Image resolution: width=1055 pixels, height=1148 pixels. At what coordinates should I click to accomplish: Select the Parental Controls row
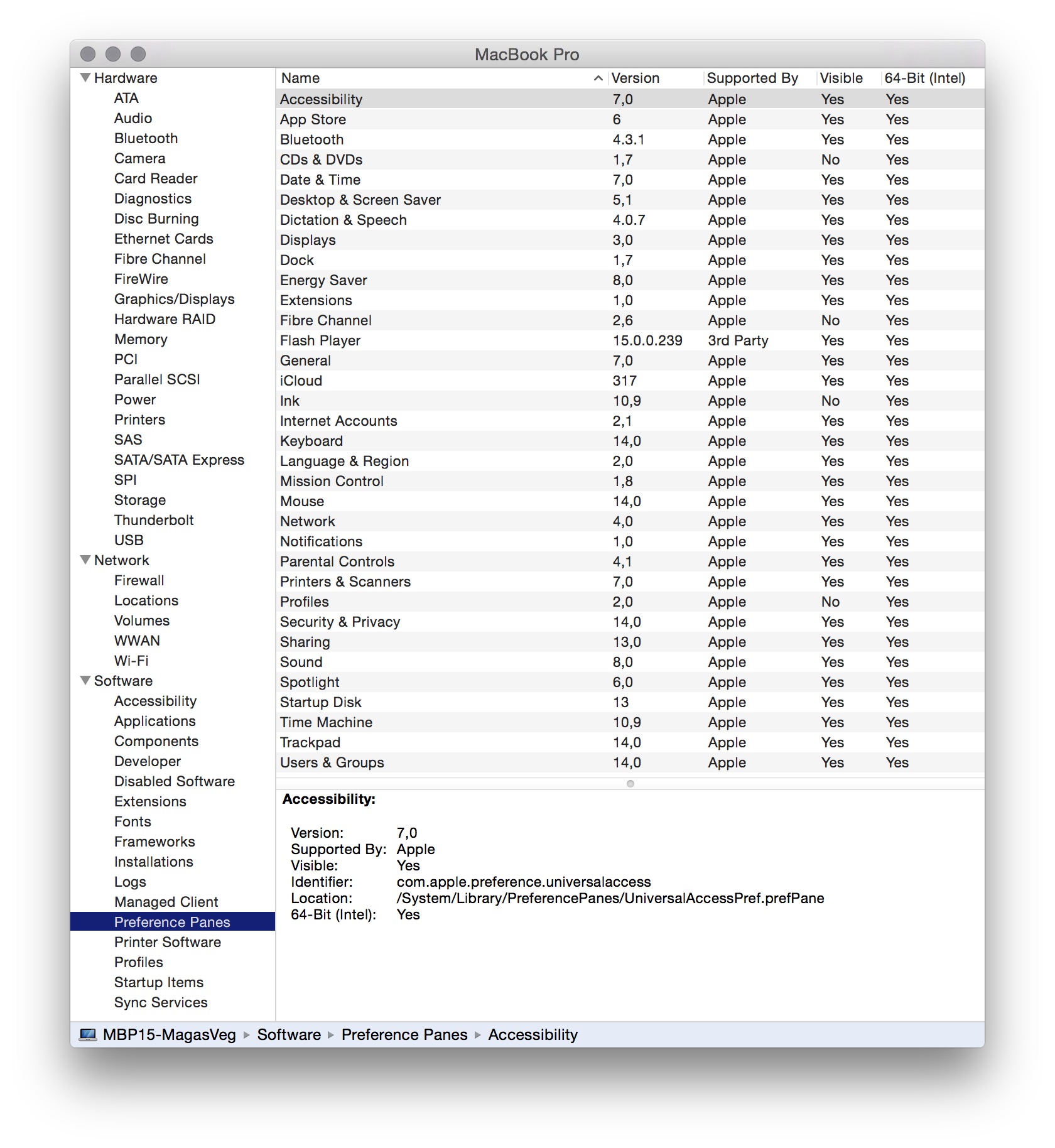tap(630, 561)
